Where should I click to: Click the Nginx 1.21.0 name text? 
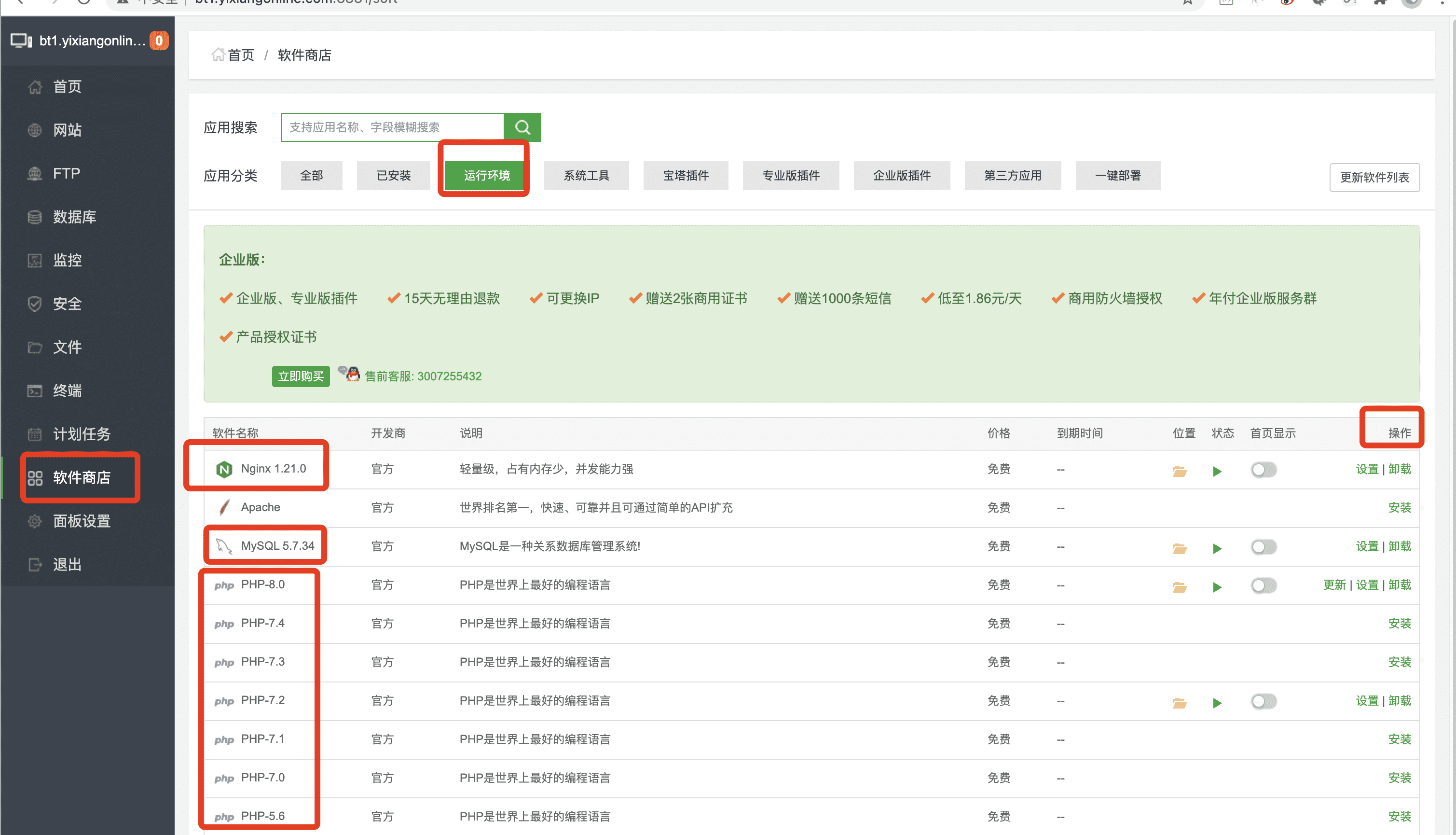pos(274,469)
